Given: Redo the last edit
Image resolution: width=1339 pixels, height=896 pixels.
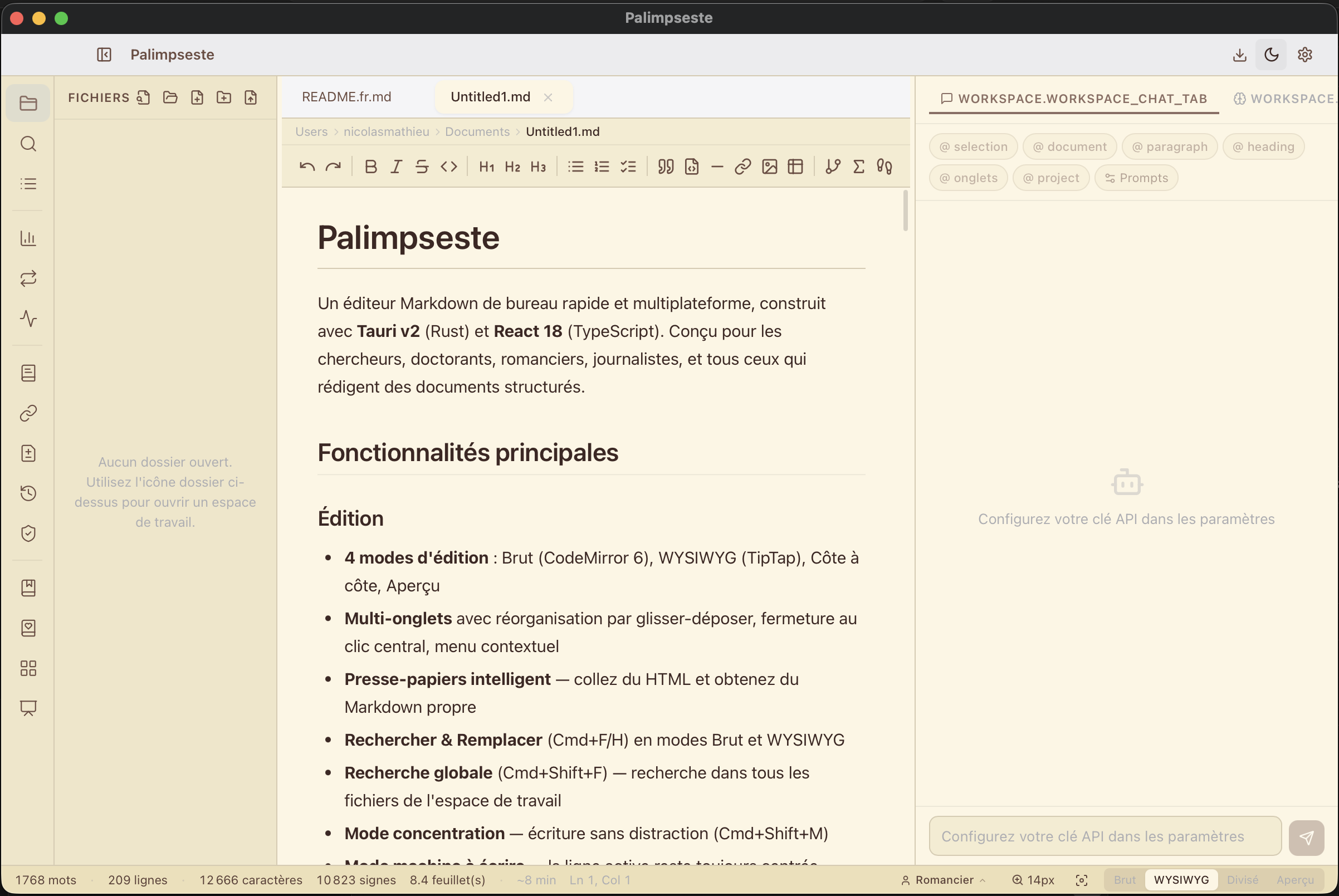Looking at the screenshot, I should click(333, 167).
